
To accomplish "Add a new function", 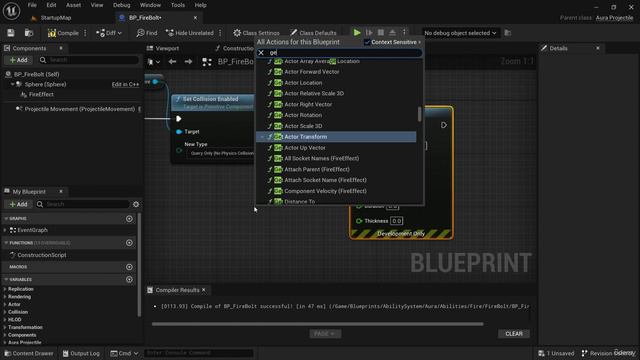I will [x=129, y=243].
